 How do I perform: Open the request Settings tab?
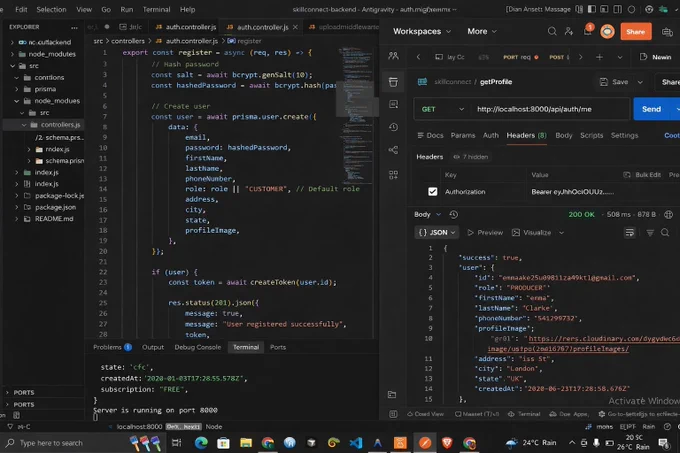click(x=624, y=135)
